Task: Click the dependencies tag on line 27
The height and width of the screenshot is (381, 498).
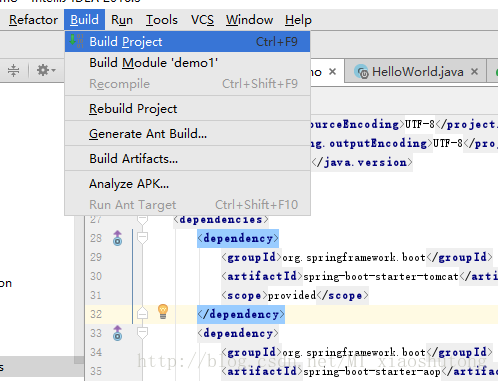Action: [221, 219]
